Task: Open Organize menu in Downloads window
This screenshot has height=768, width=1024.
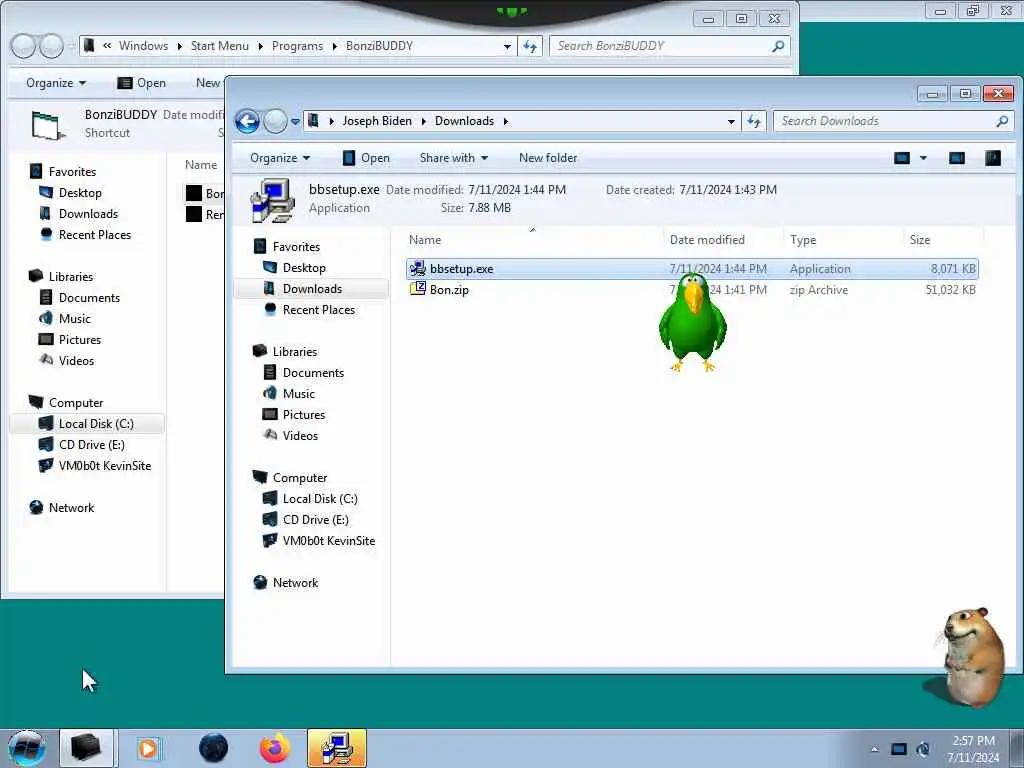Action: click(x=280, y=158)
